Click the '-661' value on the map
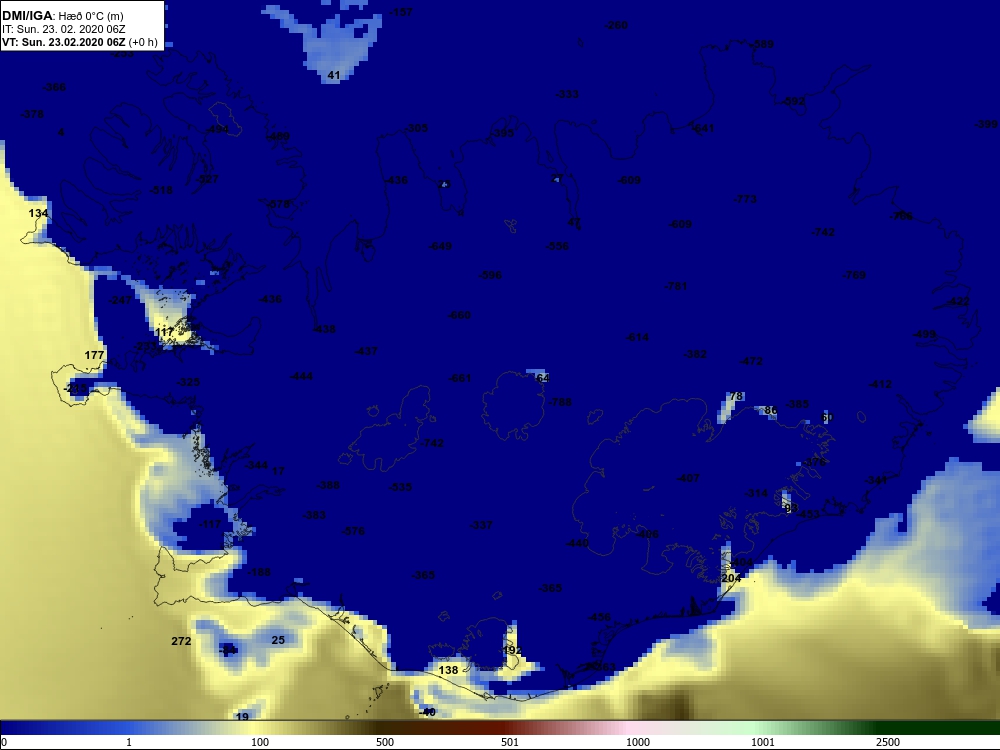 [460, 378]
